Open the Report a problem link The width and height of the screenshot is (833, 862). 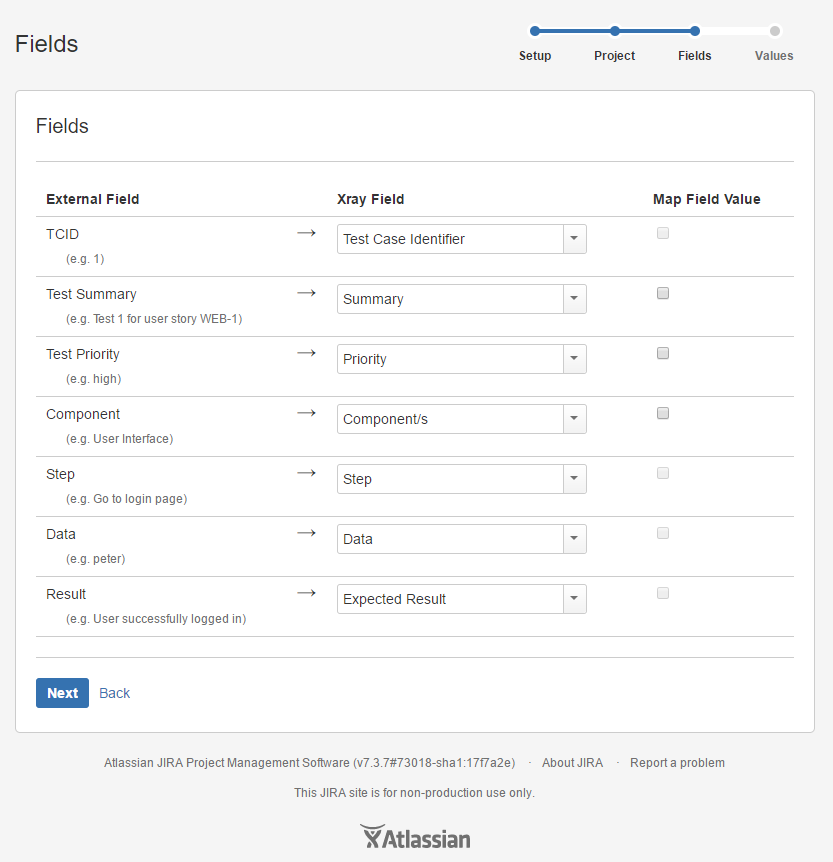point(677,763)
